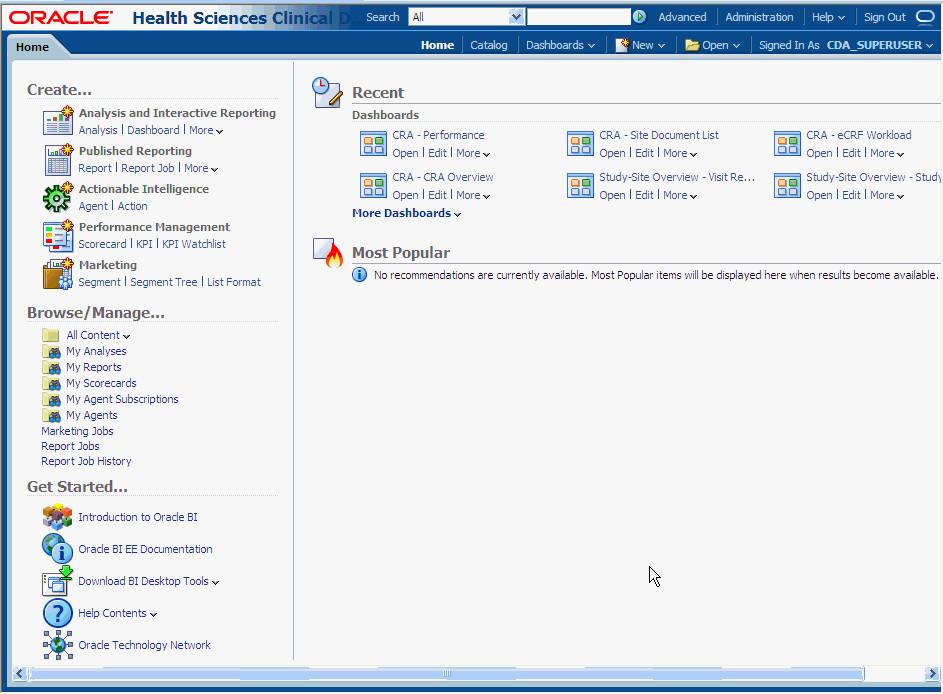
Task: Click the CRA - Performance dashboard icon
Action: coord(373,144)
